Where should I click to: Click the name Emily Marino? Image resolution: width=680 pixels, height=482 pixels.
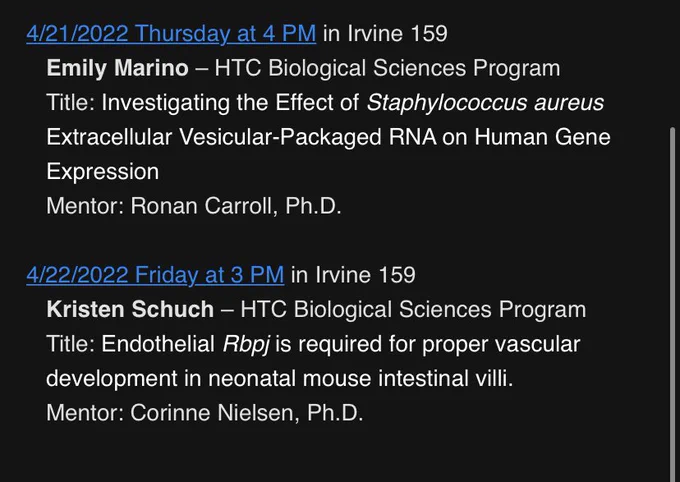click(118, 68)
